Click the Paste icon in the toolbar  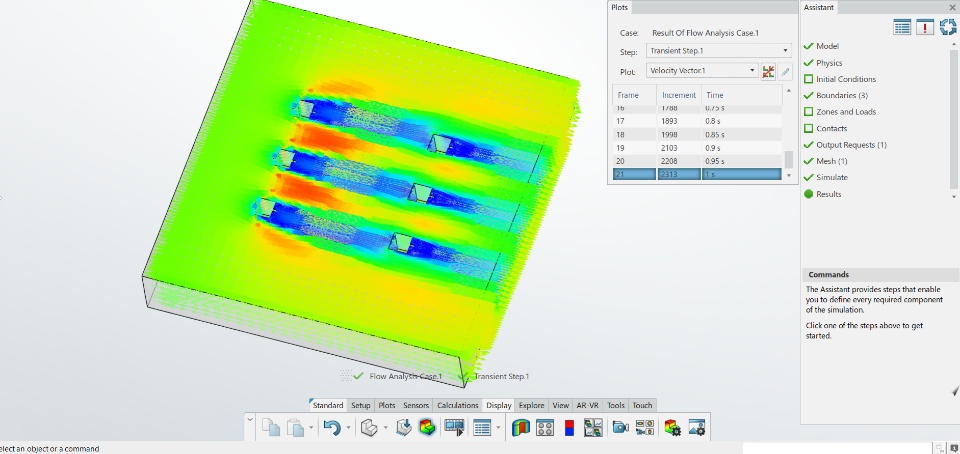(296, 427)
